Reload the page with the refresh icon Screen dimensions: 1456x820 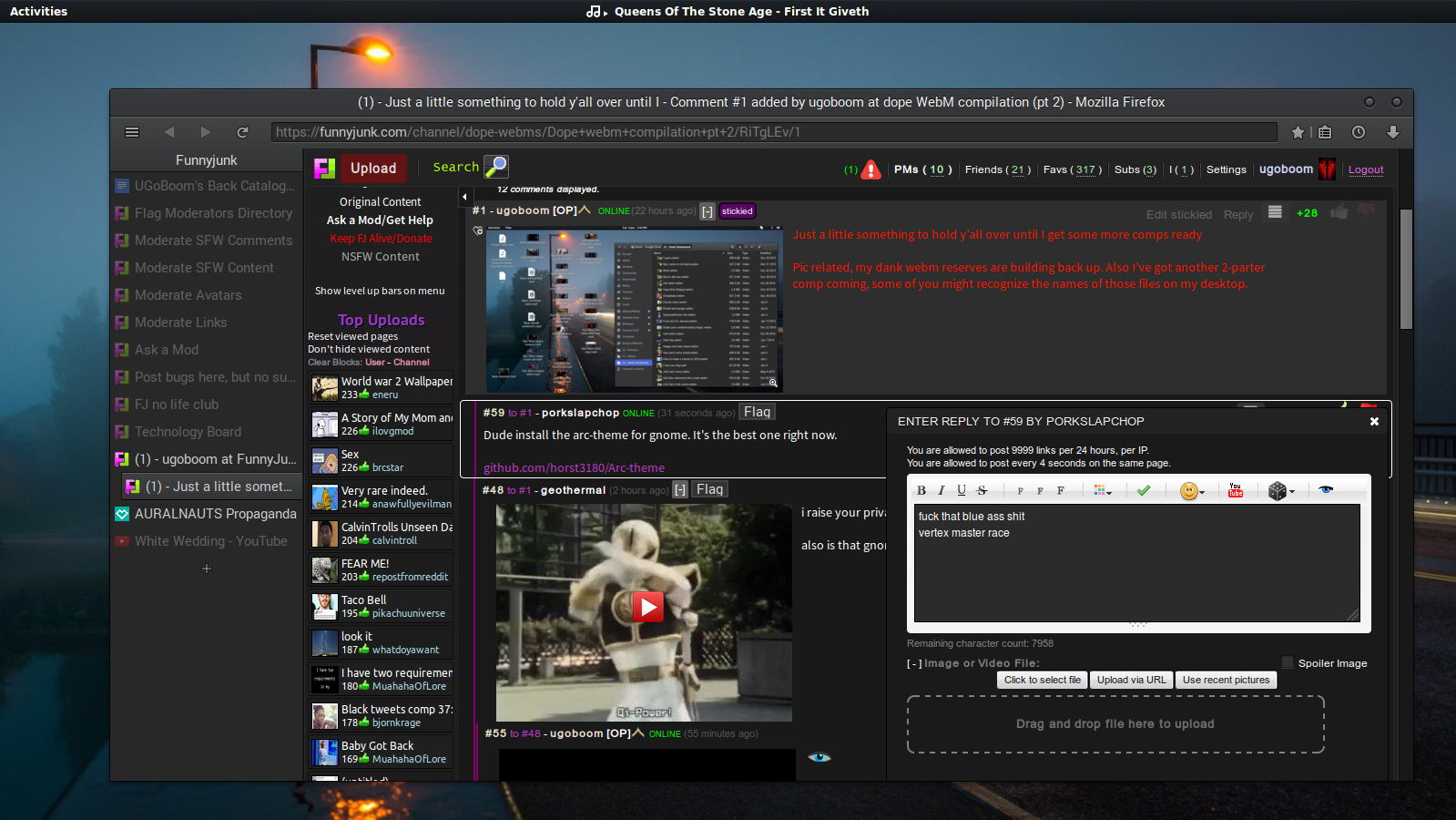point(242,132)
